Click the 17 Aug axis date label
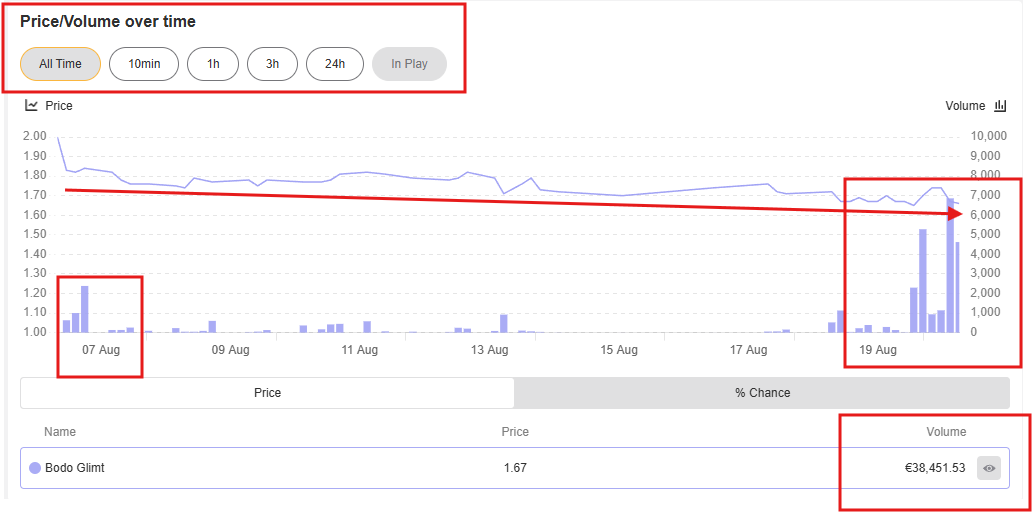Image resolution: width=1032 pixels, height=512 pixels. click(x=748, y=350)
